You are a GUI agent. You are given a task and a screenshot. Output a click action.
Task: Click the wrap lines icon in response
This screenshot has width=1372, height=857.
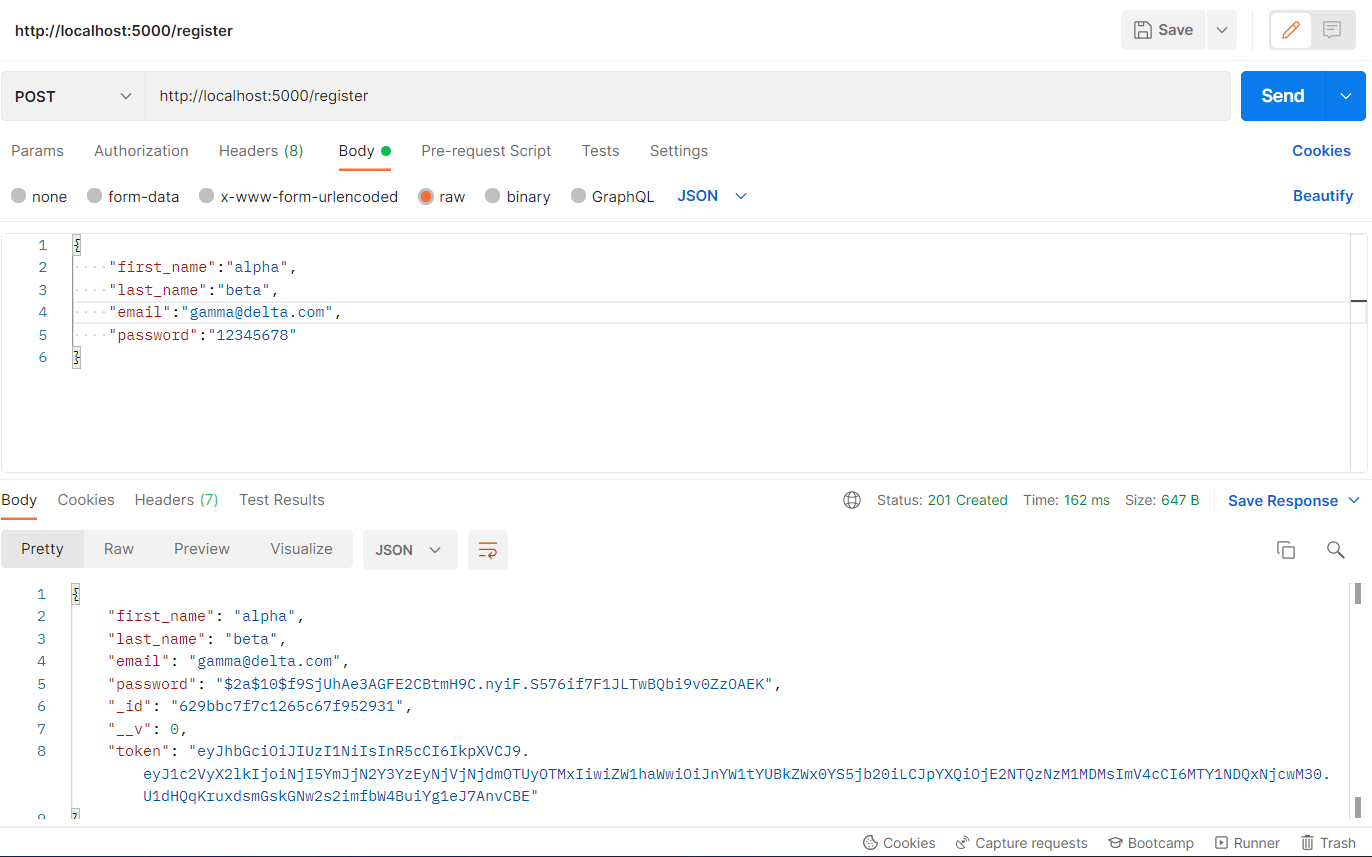488,550
